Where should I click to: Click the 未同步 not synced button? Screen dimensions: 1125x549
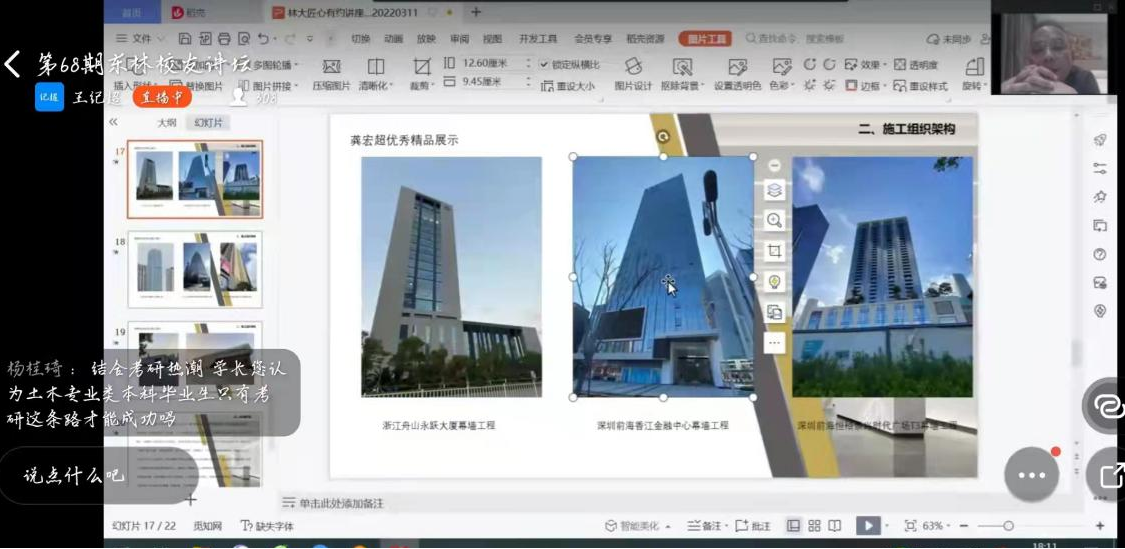point(949,39)
